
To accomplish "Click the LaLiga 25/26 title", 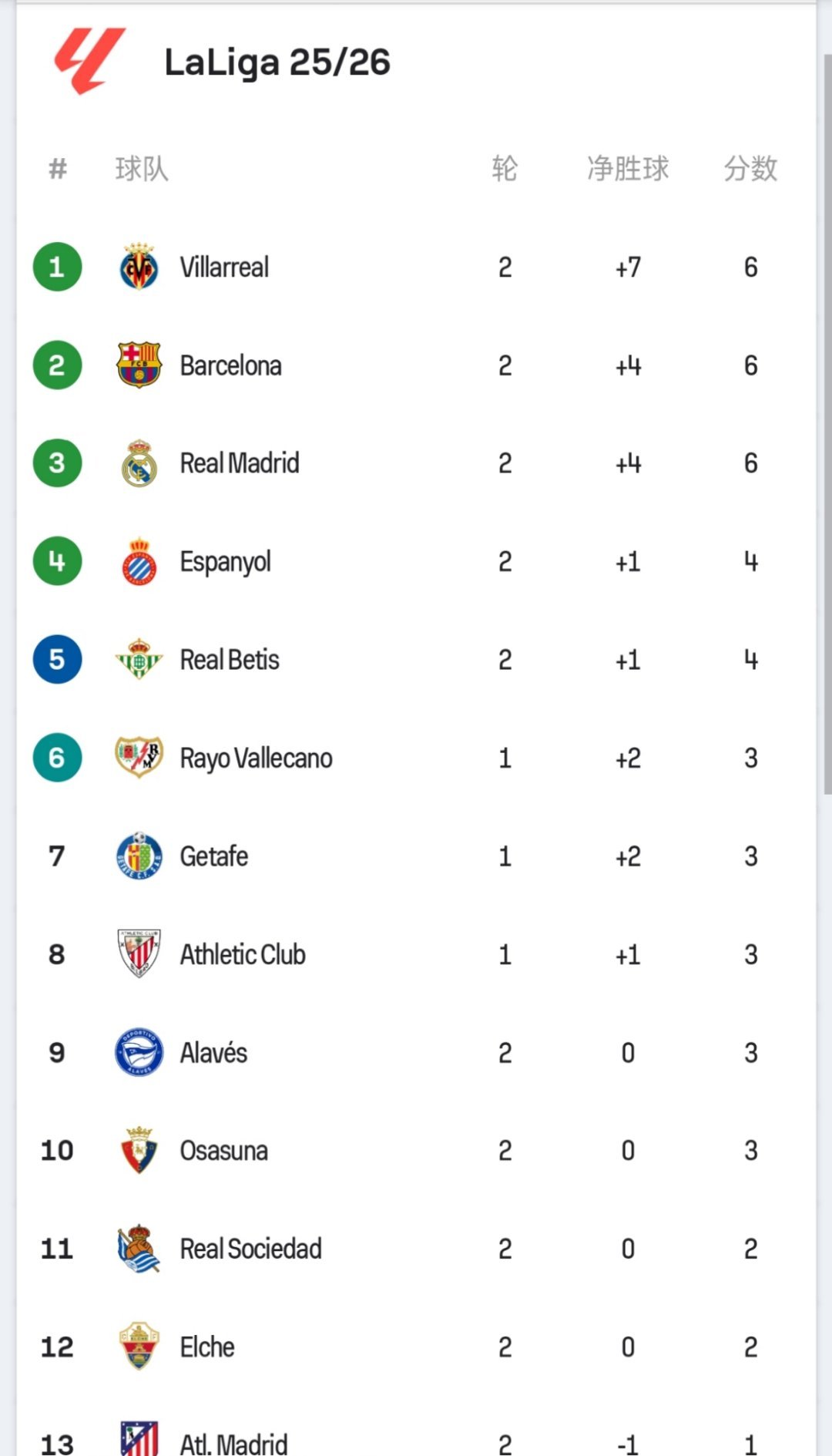I will tap(277, 62).
